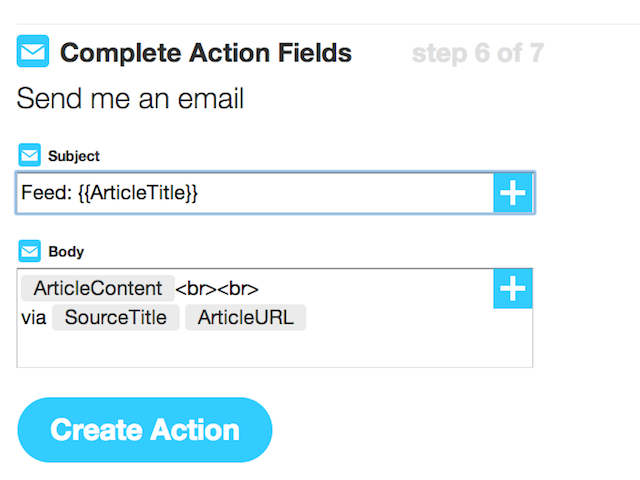The image size is (640, 480).
Task: Open ingredient picker plus for Subject field
Action: [513, 193]
